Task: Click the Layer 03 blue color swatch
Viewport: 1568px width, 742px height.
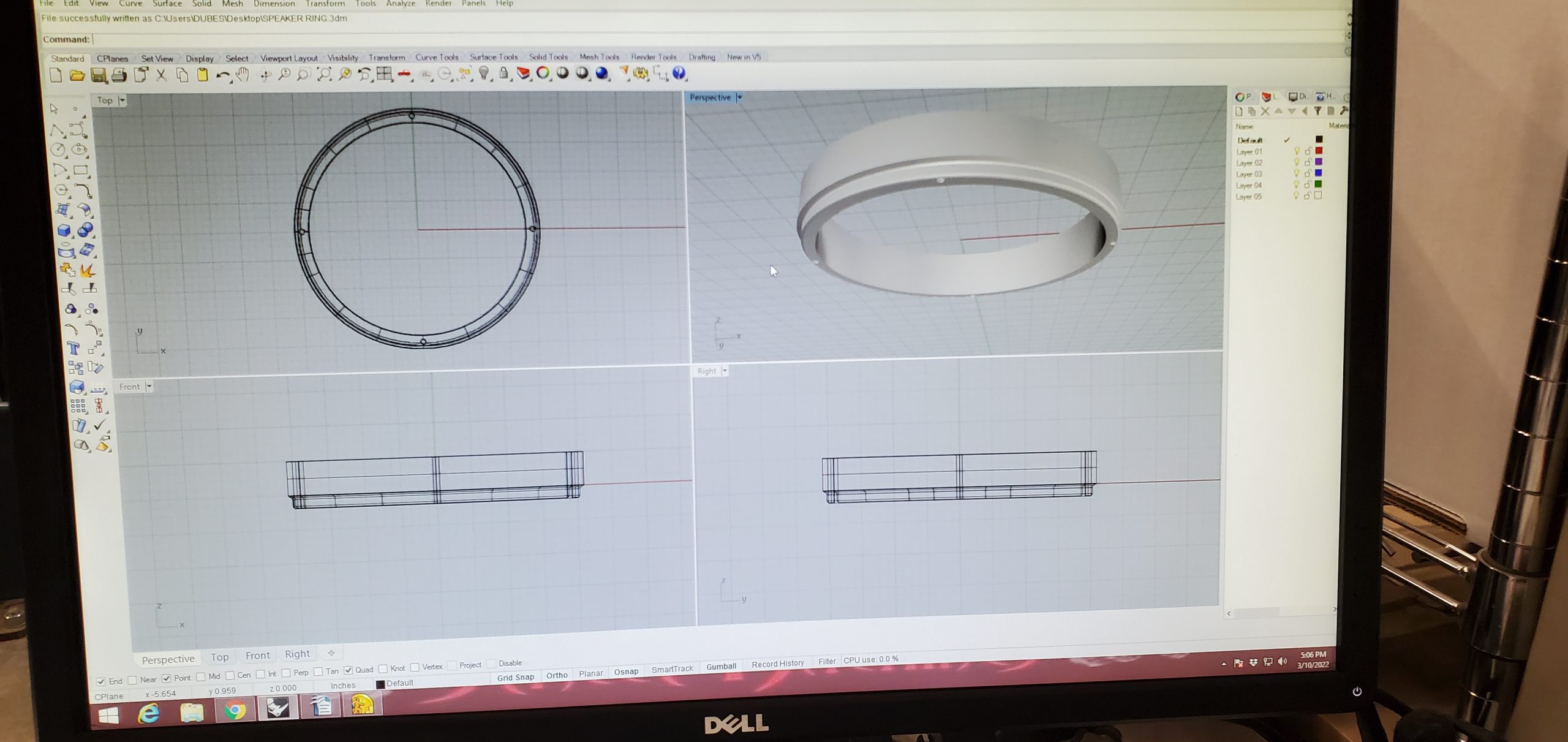Action: click(x=1319, y=173)
